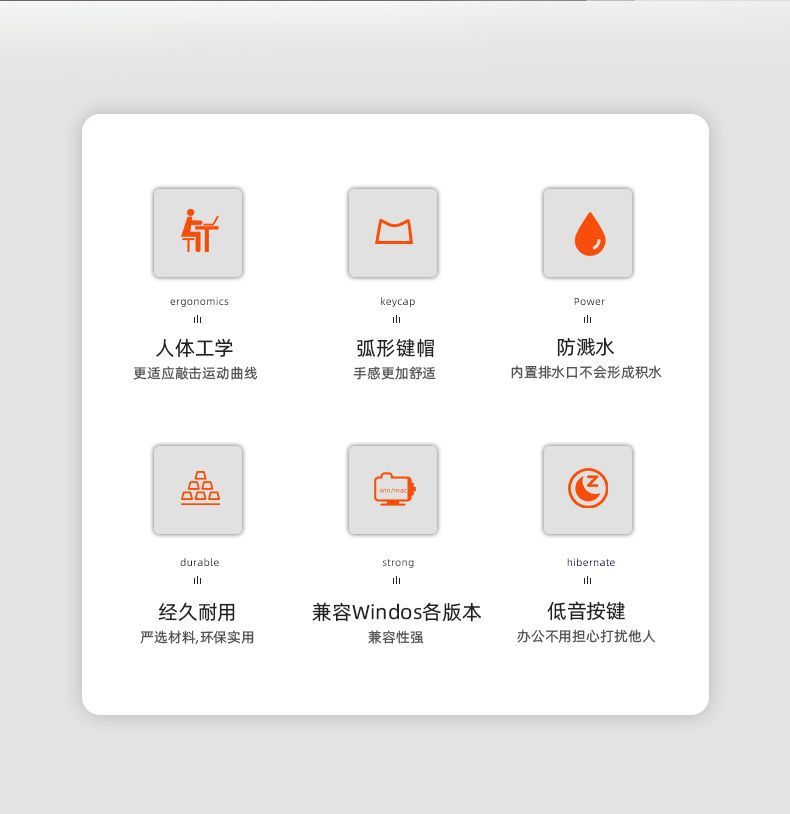Click the small bars under hibernate
The width and height of the screenshot is (790, 814).
coord(587,580)
